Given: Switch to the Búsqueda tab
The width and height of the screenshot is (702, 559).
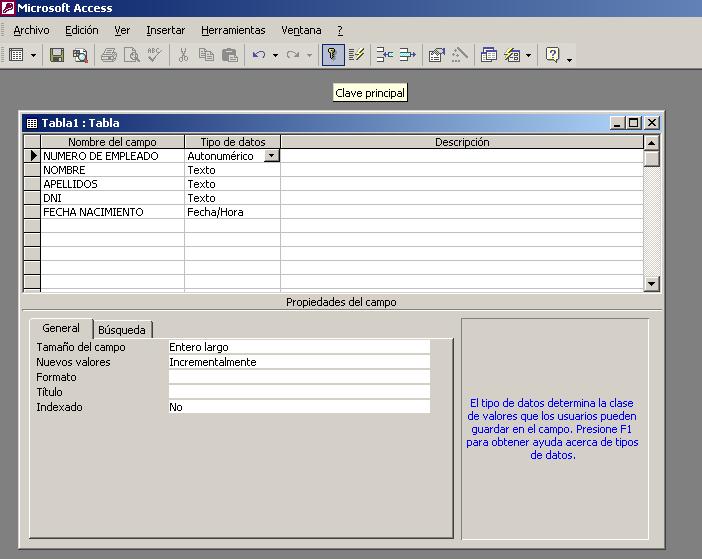Looking at the screenshot, I should point(122,330).
